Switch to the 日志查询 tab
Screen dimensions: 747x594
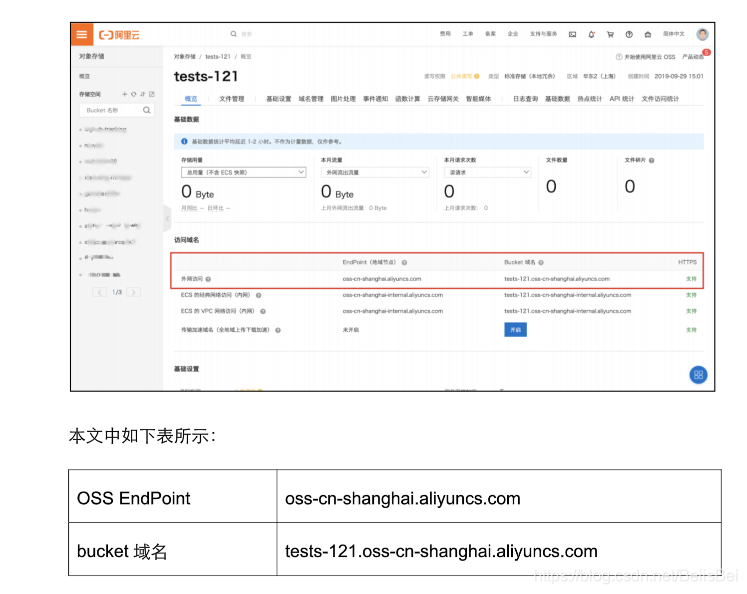(x=525, y=99)
